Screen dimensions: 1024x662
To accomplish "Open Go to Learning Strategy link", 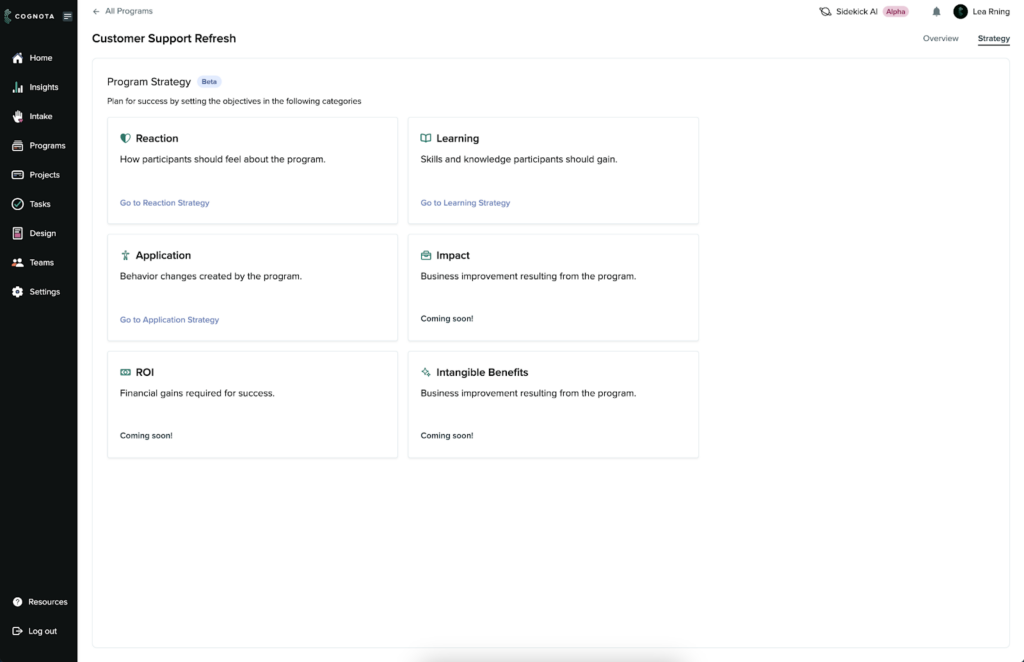I will coord(465,203).
